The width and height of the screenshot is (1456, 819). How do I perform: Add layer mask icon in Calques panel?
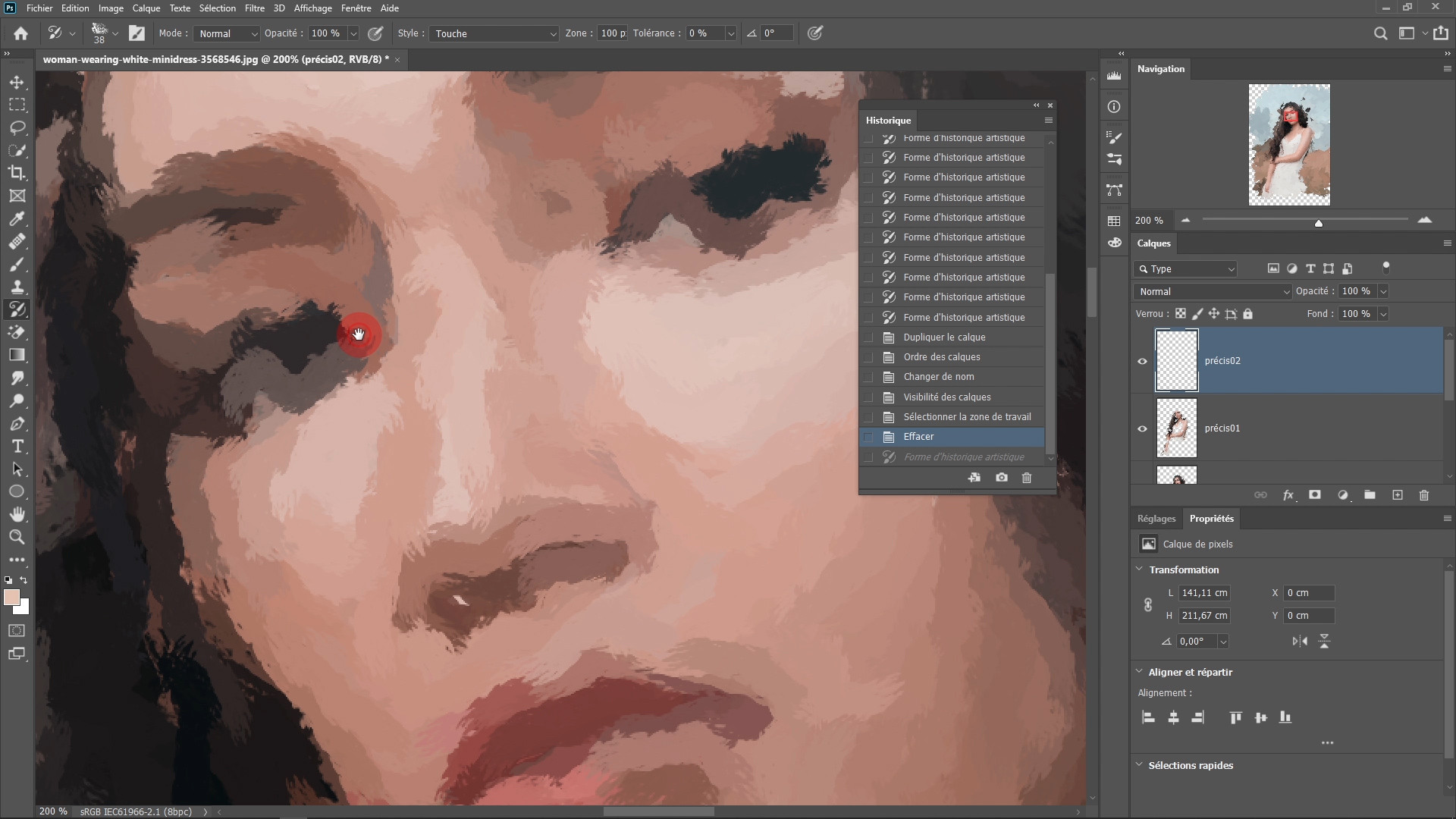(1315, 495)
